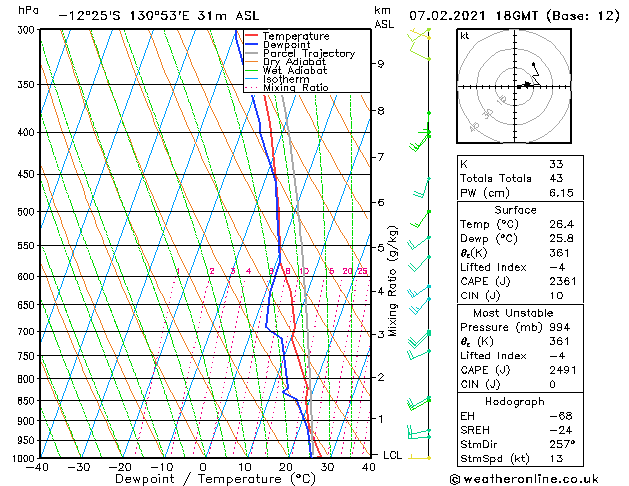Click the Mixing Ratio (g/kg) vertical axis title

click(393, 281)
